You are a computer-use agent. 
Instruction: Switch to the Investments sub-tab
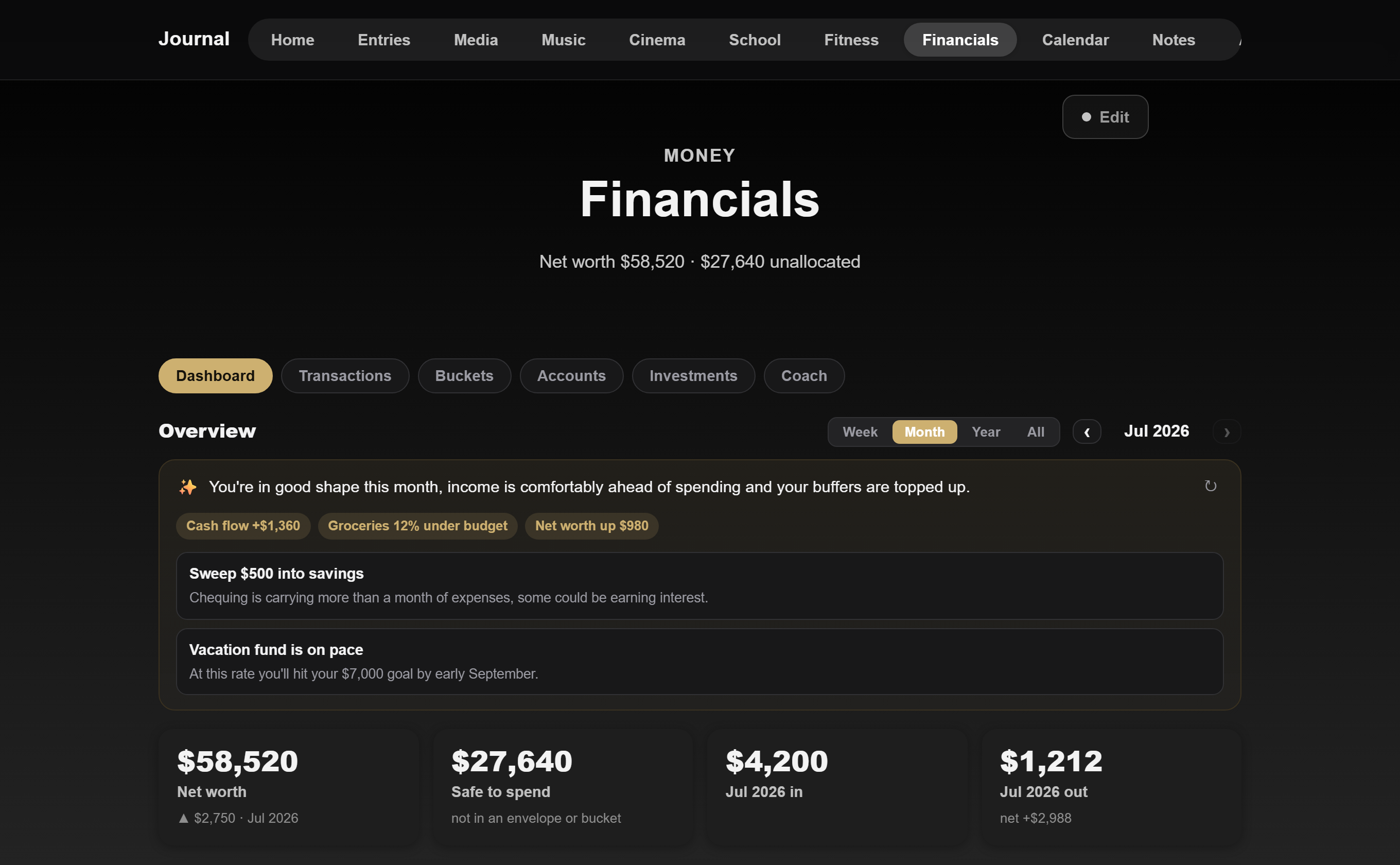coord(693,376)
